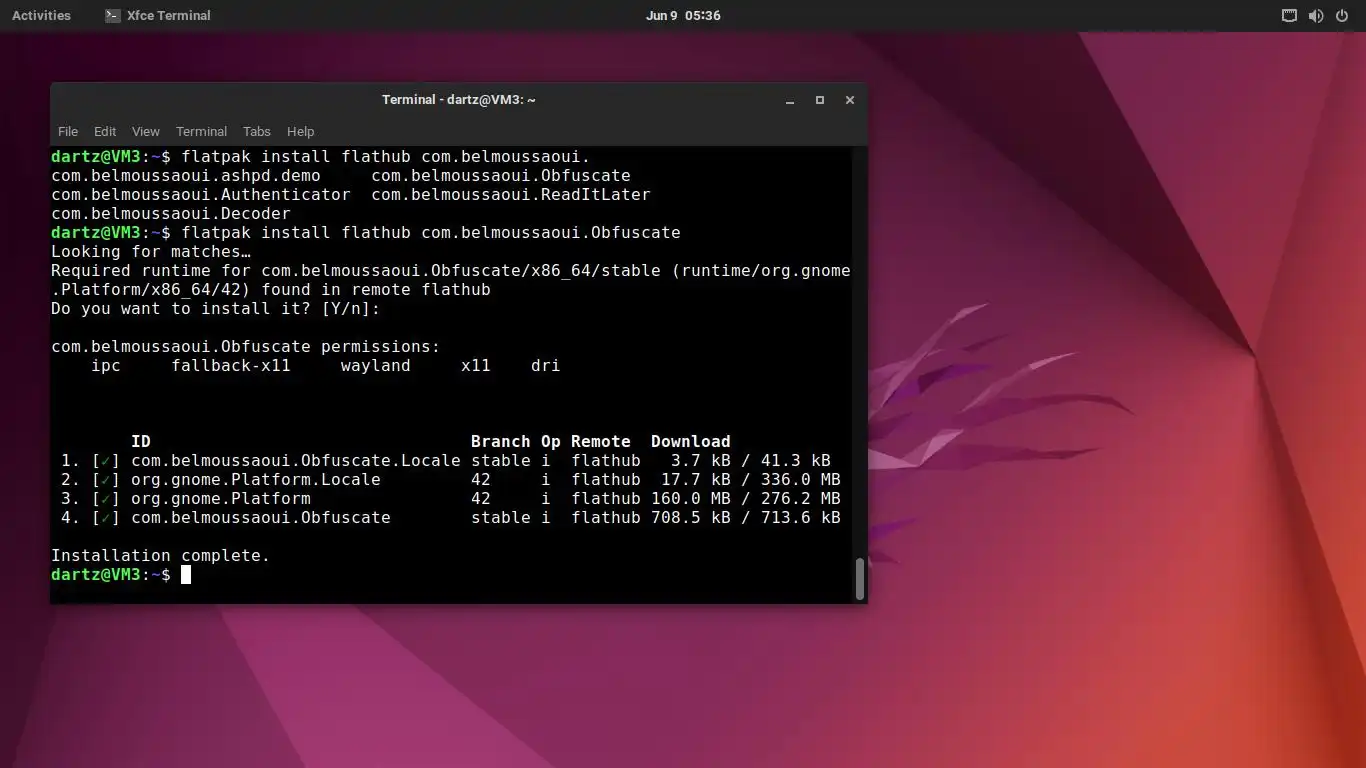
Task: Click '17.7 kB / 336.0 MB' download value
Action: [751, 480]
